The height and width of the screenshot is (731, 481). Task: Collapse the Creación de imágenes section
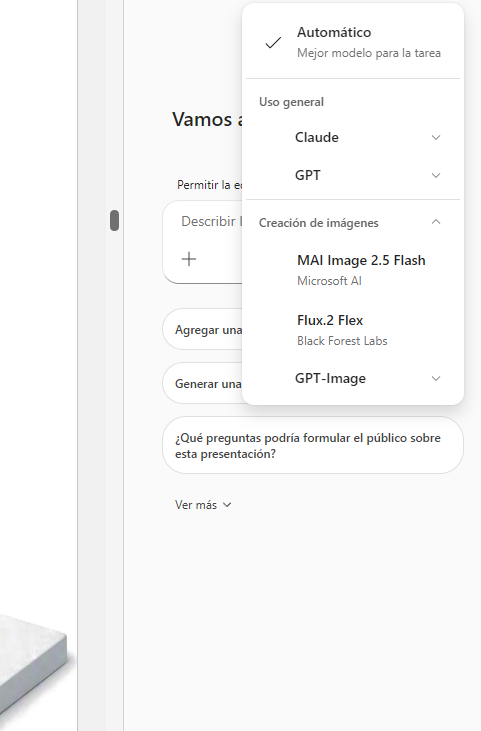[x=353, y=223]
